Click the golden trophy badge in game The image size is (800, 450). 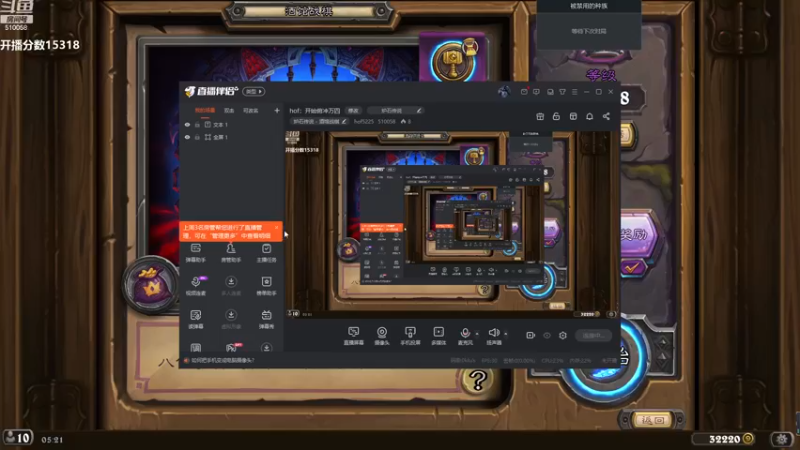[x=453, y=60]
